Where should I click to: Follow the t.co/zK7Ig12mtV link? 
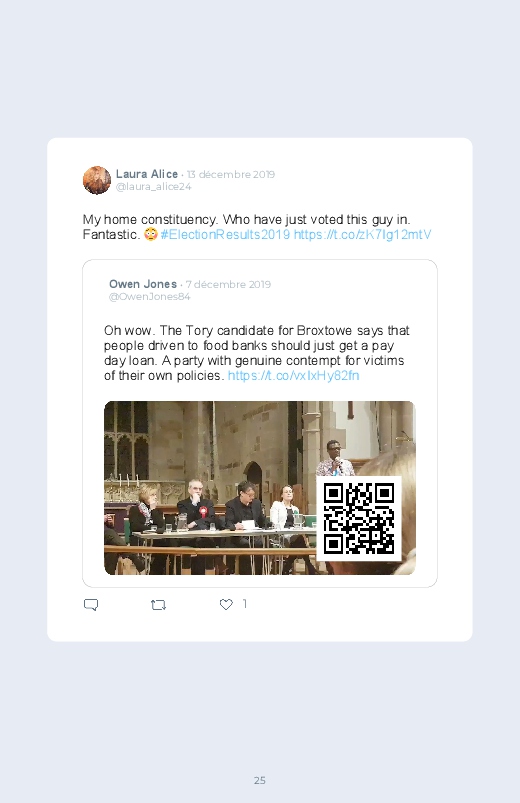point(362,235)
